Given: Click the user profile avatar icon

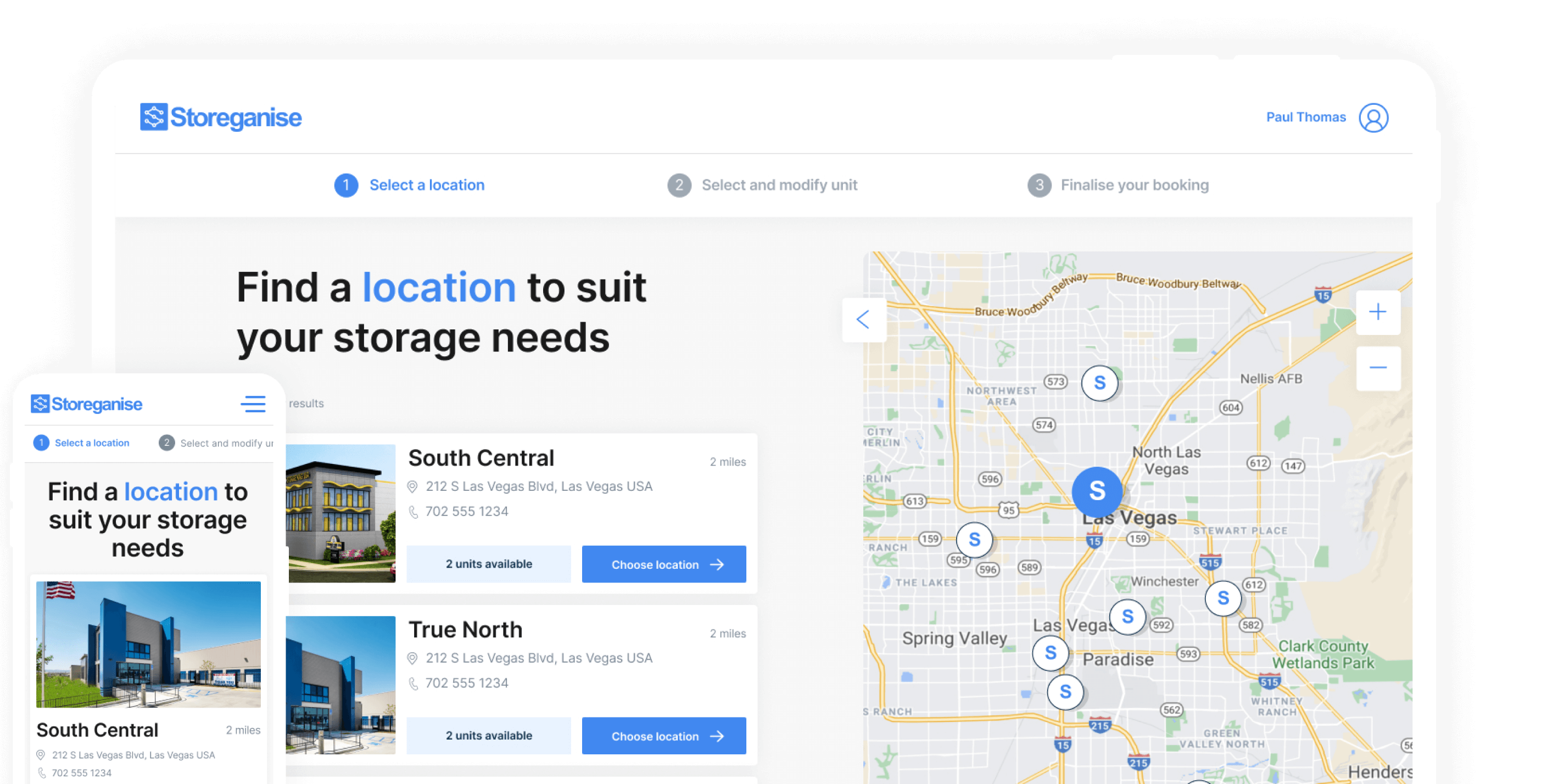Looking at the screenshot, I should (x=1373, y=117).
